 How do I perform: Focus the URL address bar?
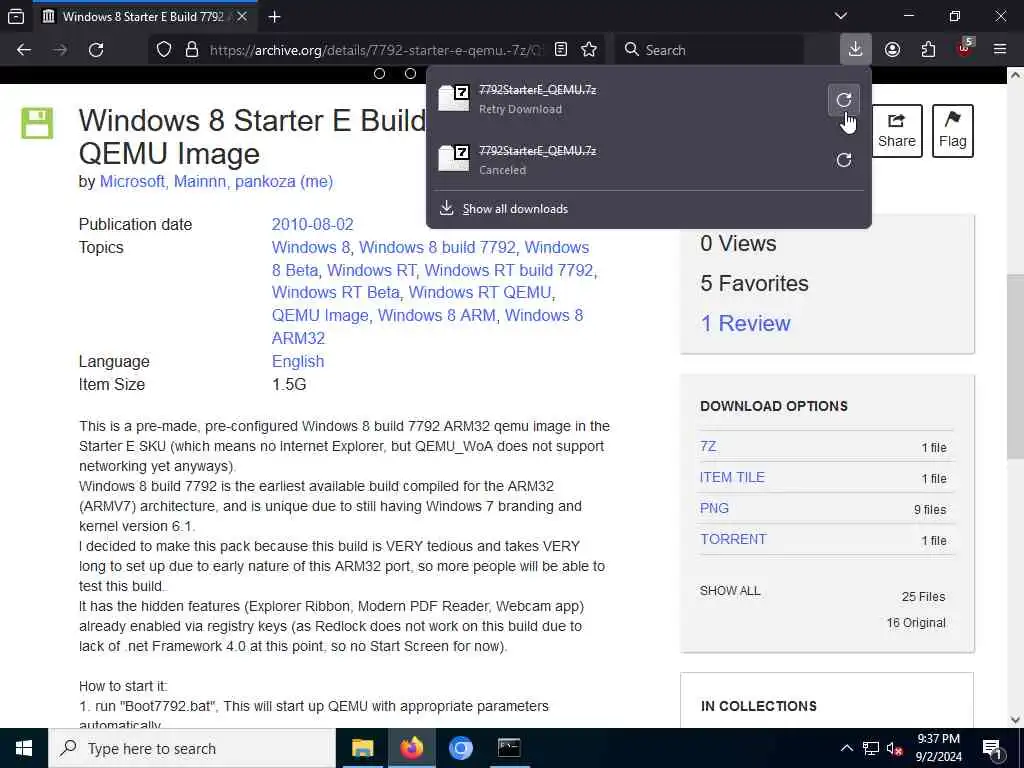[374, 50]
